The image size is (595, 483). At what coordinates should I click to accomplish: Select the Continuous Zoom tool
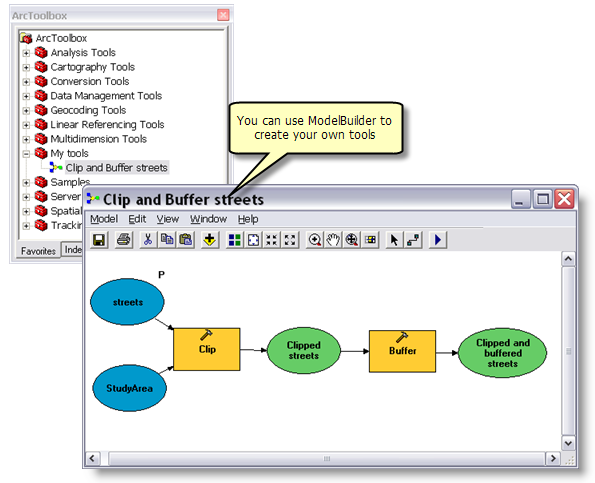click(x=352, y=240)
